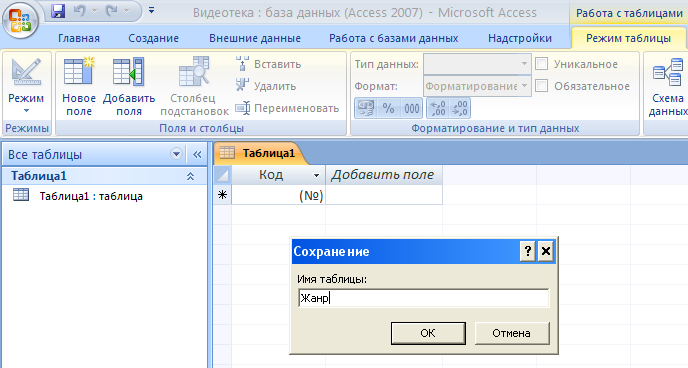Image resolution: width=688 pixels, height=368 pixels.
Task: Apply percent format icon
Action: point(388,108)
